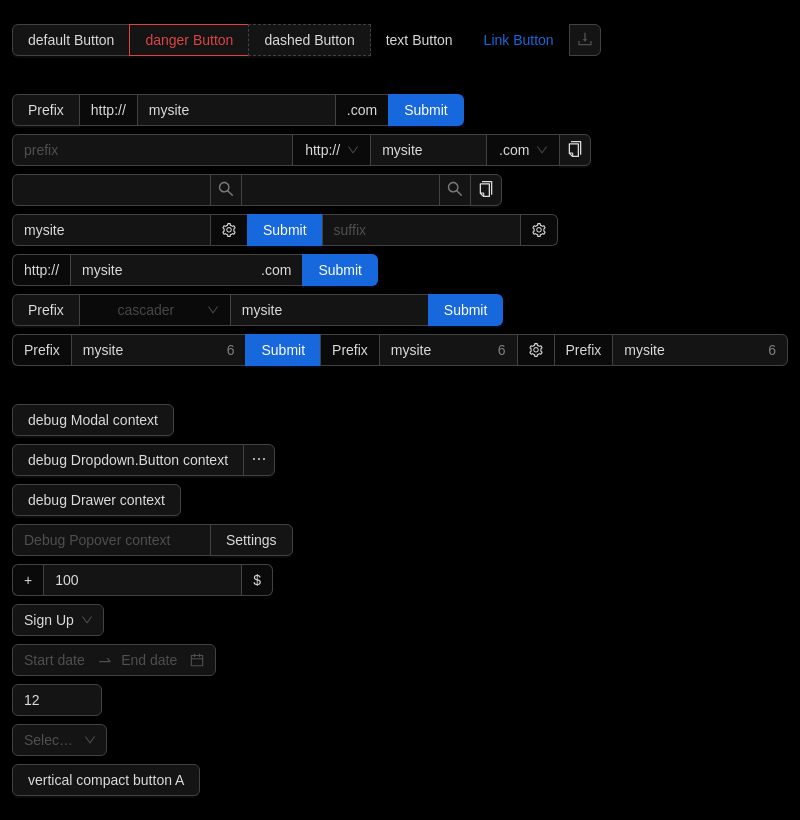Click the danger Button
Viewport: 800px width, 820px height.
(189, 40)
